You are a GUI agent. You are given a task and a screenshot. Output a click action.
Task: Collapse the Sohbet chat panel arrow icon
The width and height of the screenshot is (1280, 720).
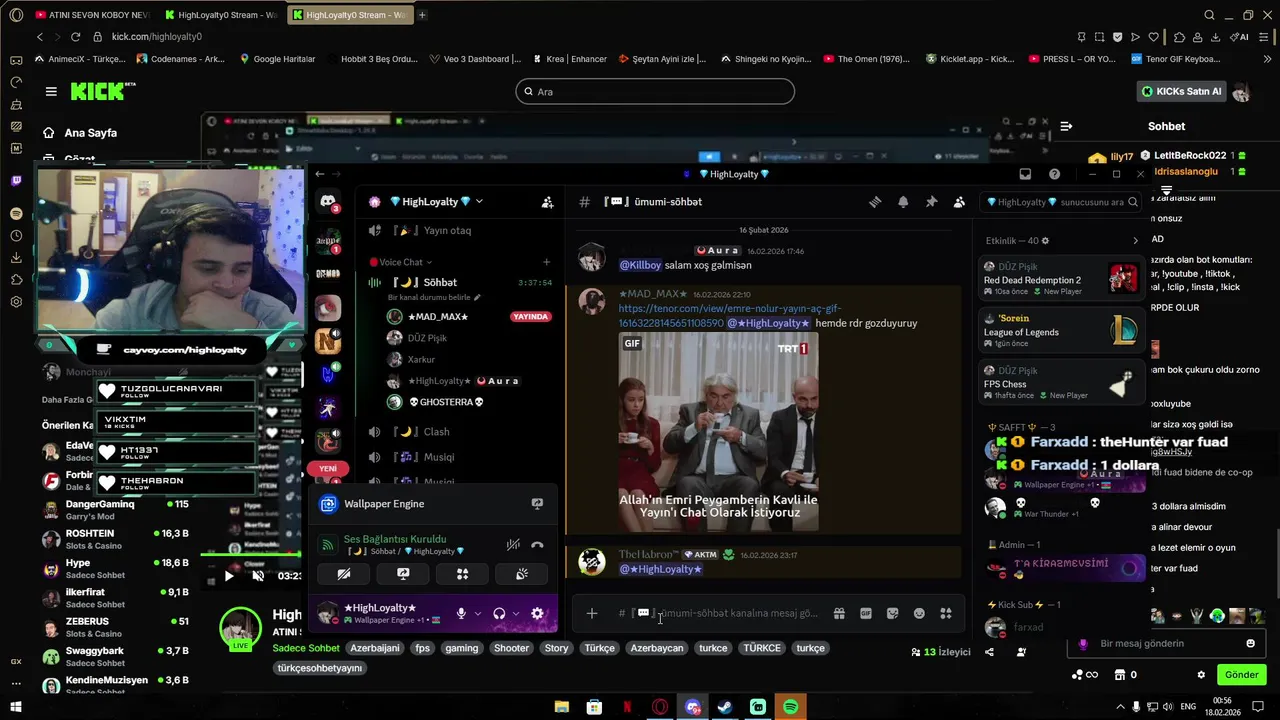click(1066, 126)
